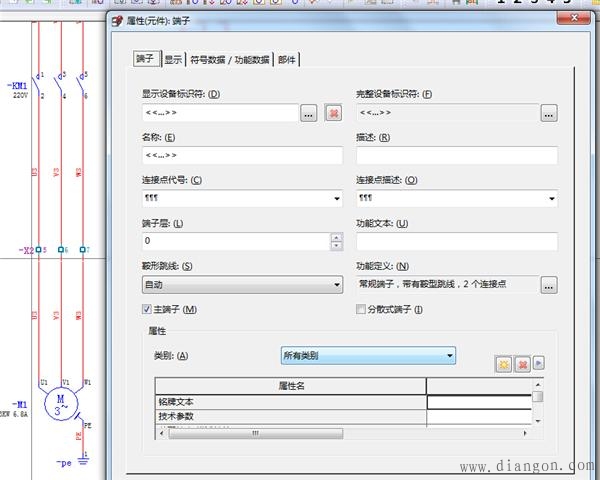600x480 pixels.
Task: Open the 部件 tab
Action: point(287,59)
